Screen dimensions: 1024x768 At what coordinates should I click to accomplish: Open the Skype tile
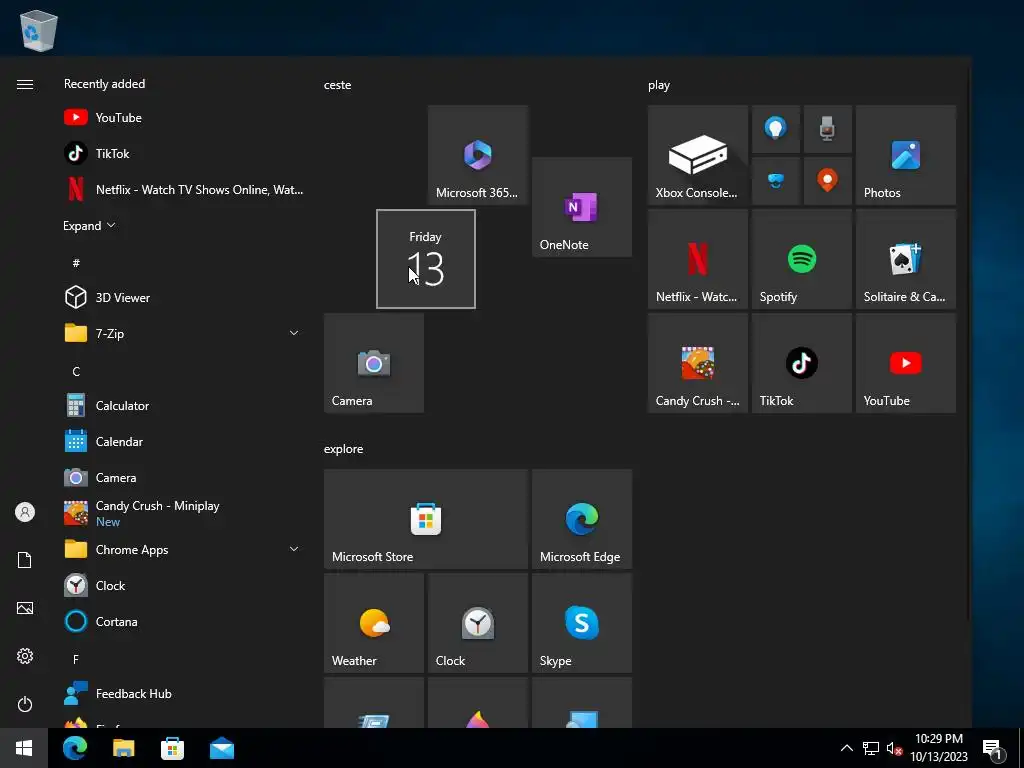[x=582, y=623]
